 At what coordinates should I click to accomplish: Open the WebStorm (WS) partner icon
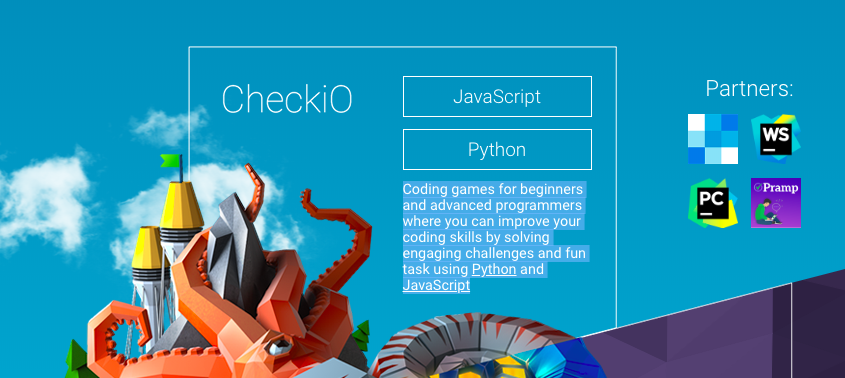click(x=775, y=139)
